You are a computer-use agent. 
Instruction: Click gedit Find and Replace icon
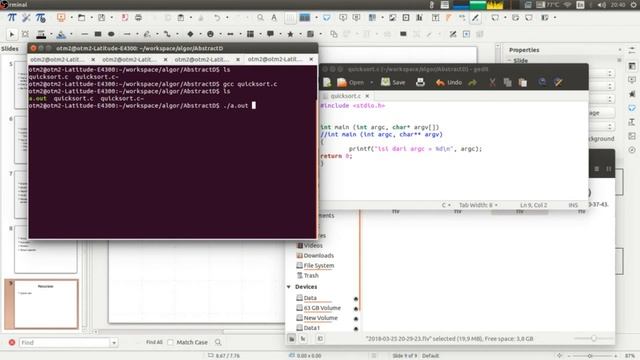point(558,82)
